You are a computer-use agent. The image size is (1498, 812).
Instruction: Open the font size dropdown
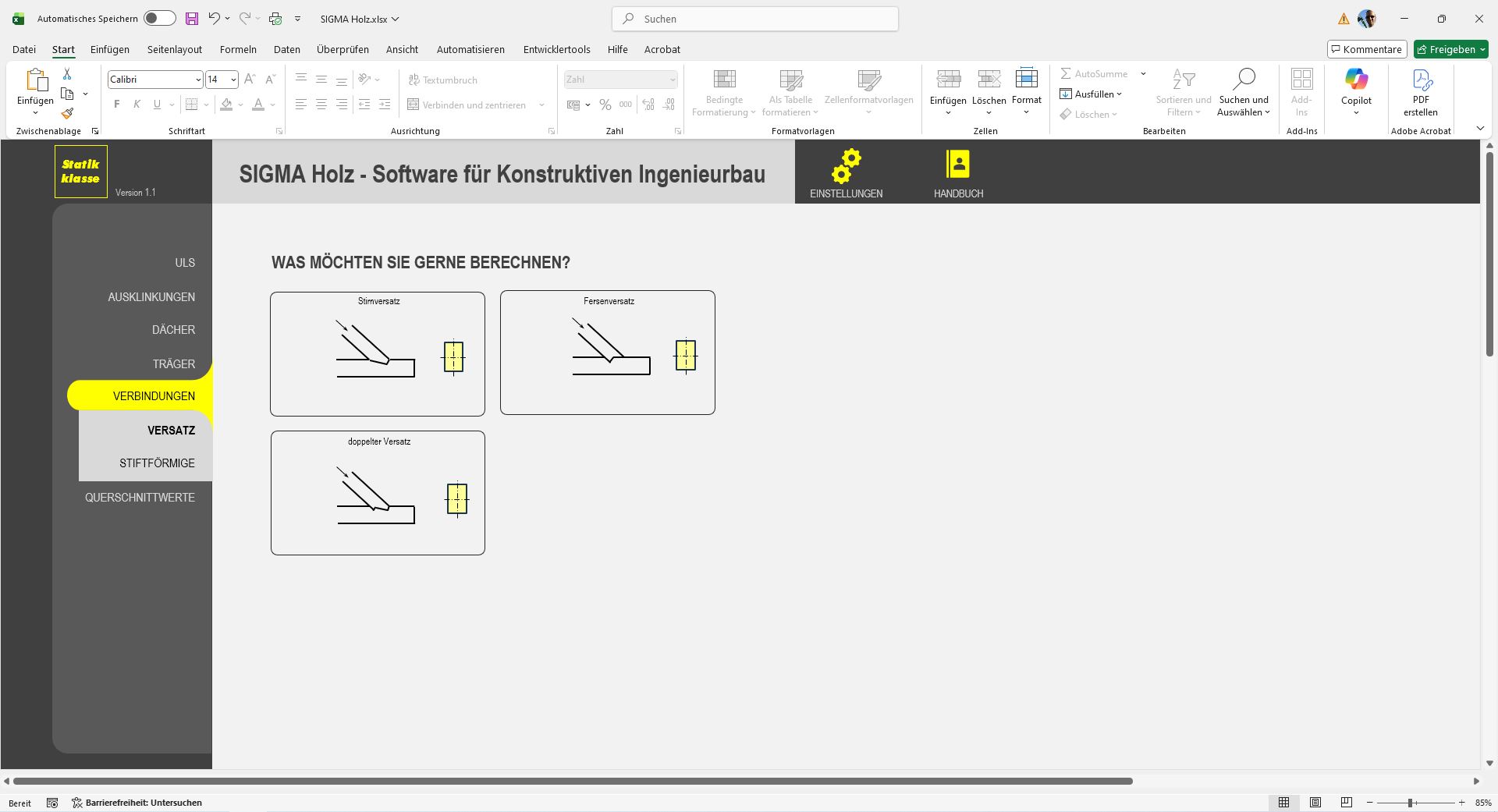point(233,80)
